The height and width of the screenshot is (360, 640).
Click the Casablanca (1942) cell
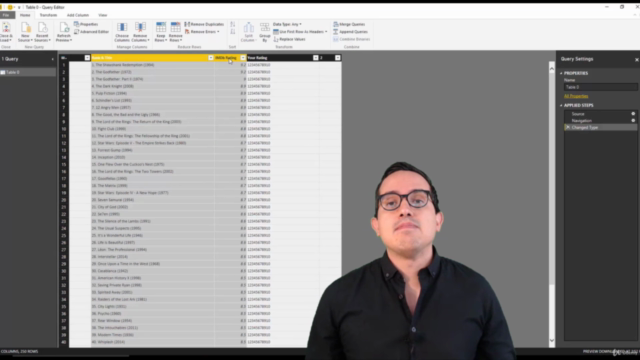153,271
